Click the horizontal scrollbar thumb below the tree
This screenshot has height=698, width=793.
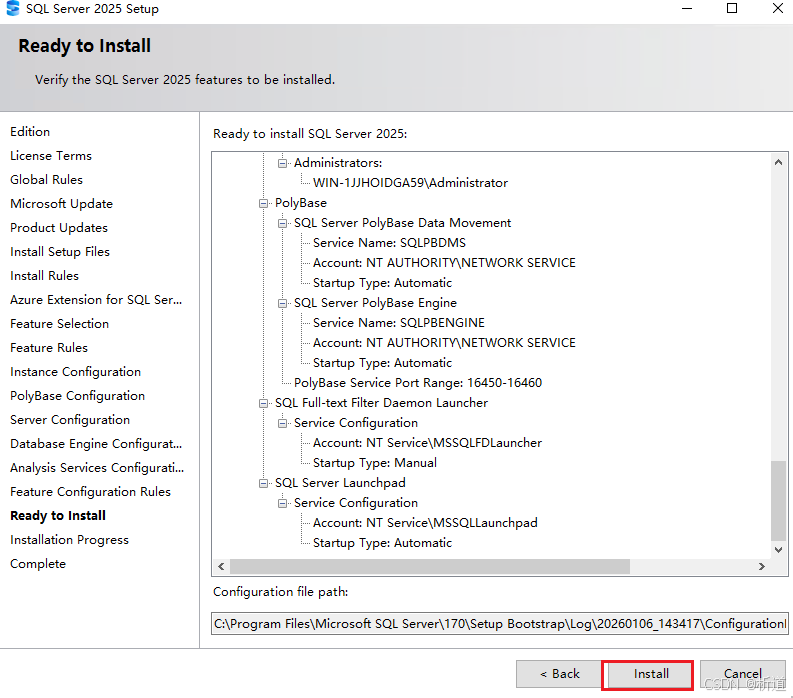[x=430, y=566]
